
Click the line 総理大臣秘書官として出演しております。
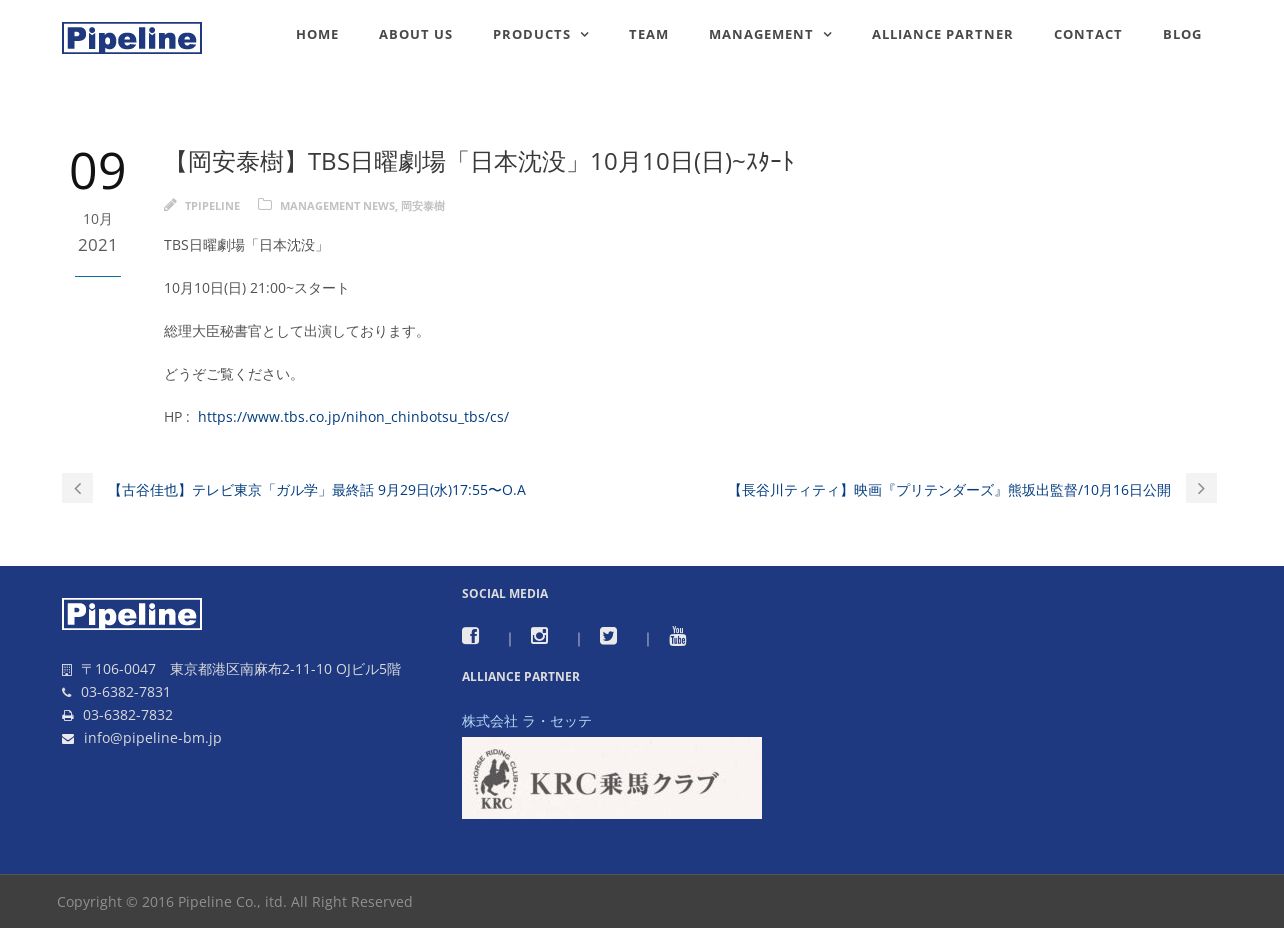(x=297, y=331)
